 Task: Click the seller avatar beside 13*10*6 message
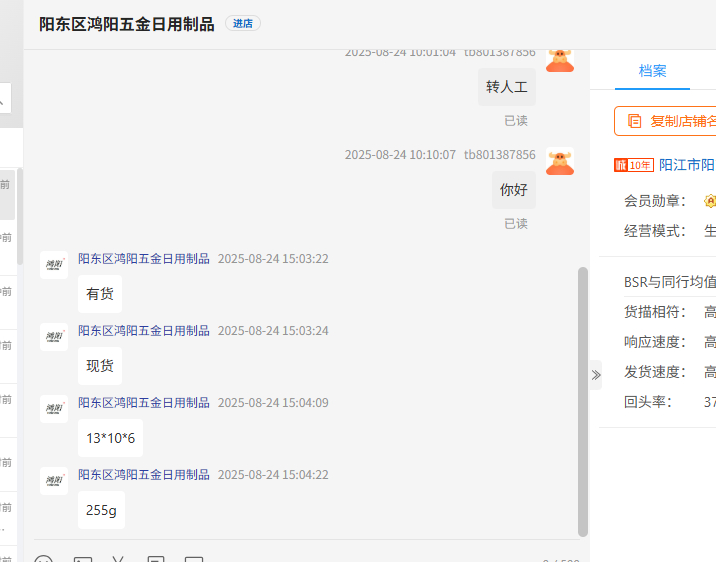point(54,409)
